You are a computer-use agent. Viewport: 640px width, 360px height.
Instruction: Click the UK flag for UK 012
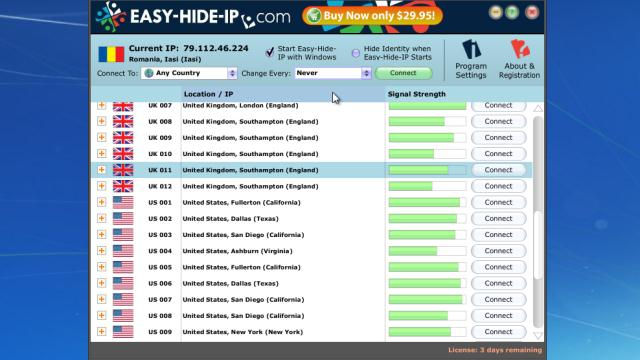pos(123,186)
